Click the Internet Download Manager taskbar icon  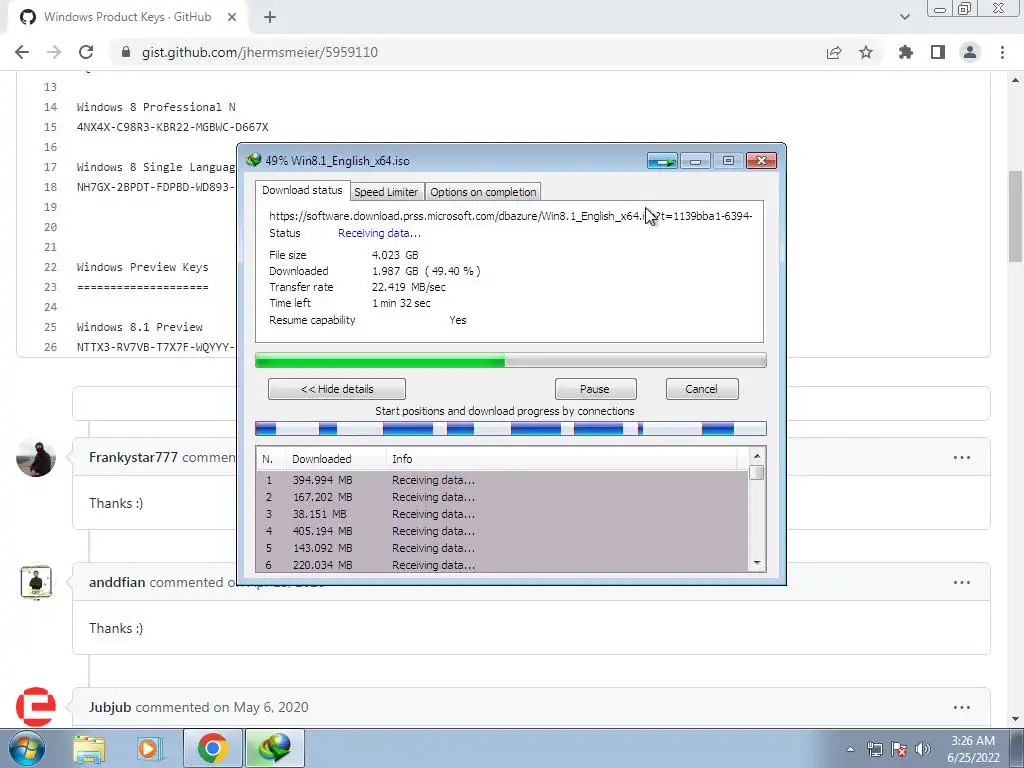point(274,748)
